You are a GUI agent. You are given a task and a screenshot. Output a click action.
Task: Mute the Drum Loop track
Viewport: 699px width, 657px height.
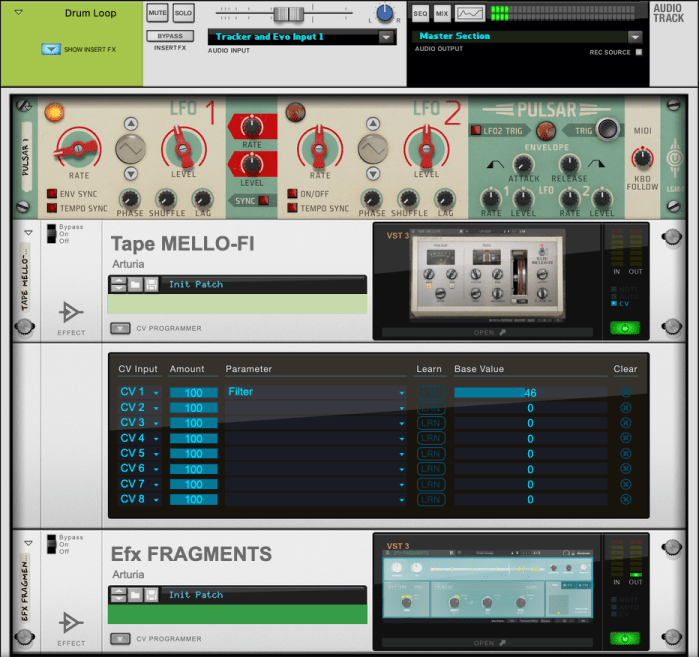click(x=157, y=13)
